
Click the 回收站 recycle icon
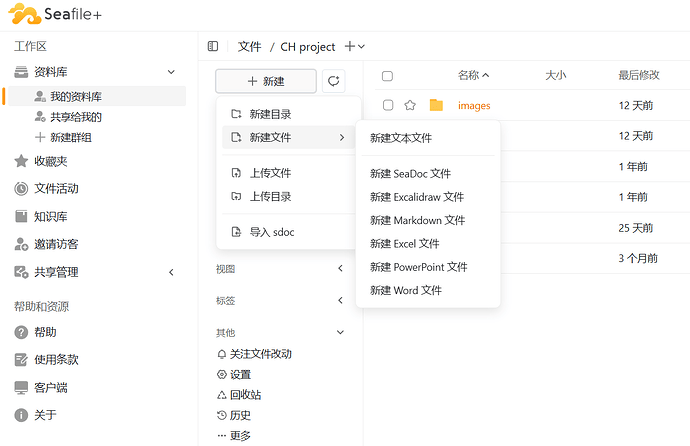tap(222, 395)
